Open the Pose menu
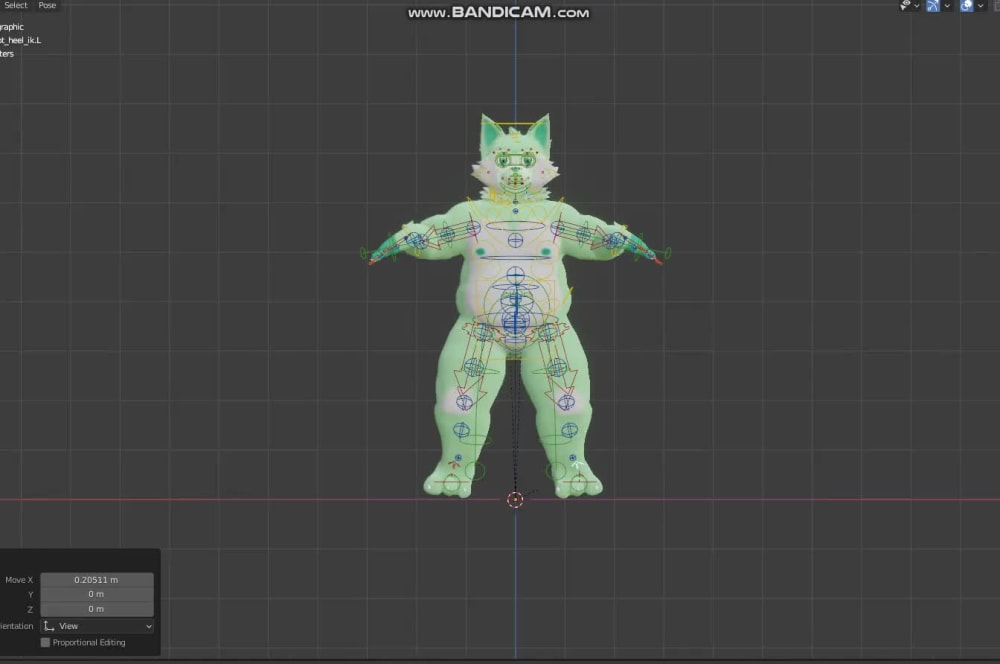 (46, 4)
